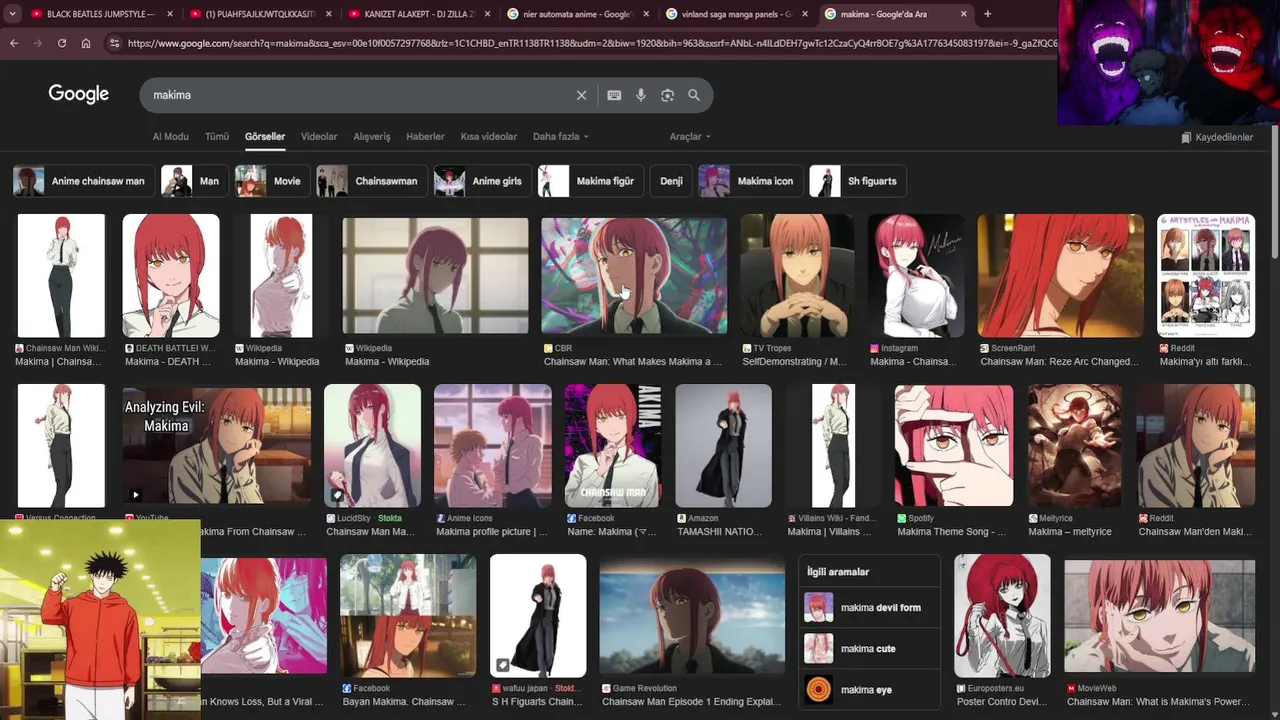The height and width of the screenshot is (720, 1280).
Task: Switch to the nier automata anime tab
Action: (x=578, y=14)
